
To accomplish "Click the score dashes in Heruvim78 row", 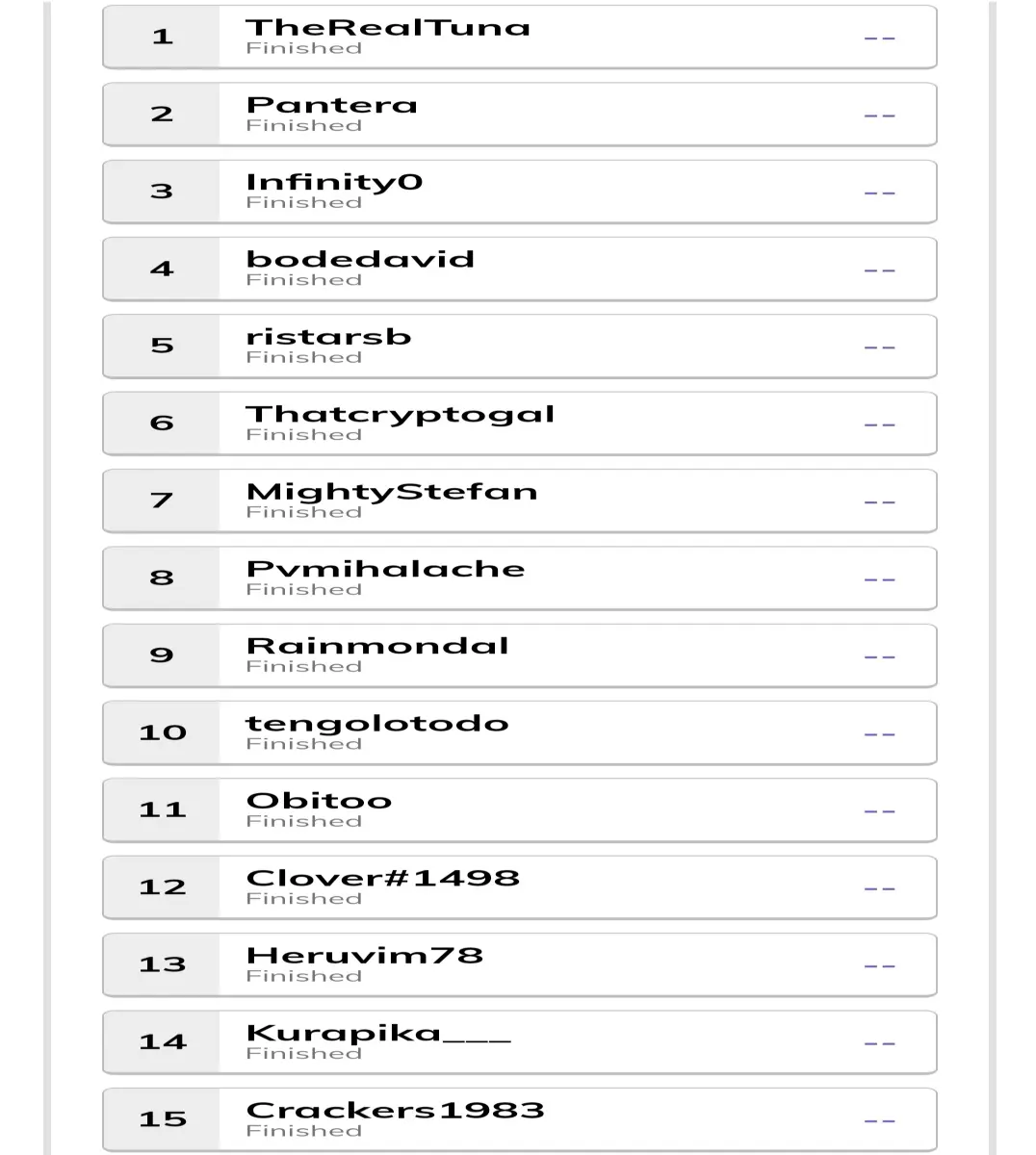I will coord(879,966).
